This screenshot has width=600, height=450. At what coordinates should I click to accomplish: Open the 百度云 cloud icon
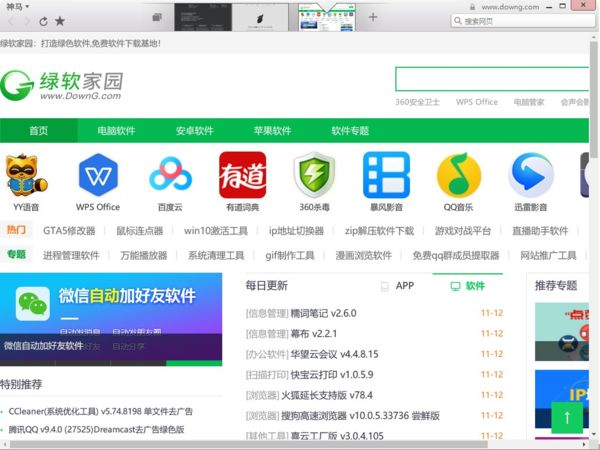click(170, 175)
